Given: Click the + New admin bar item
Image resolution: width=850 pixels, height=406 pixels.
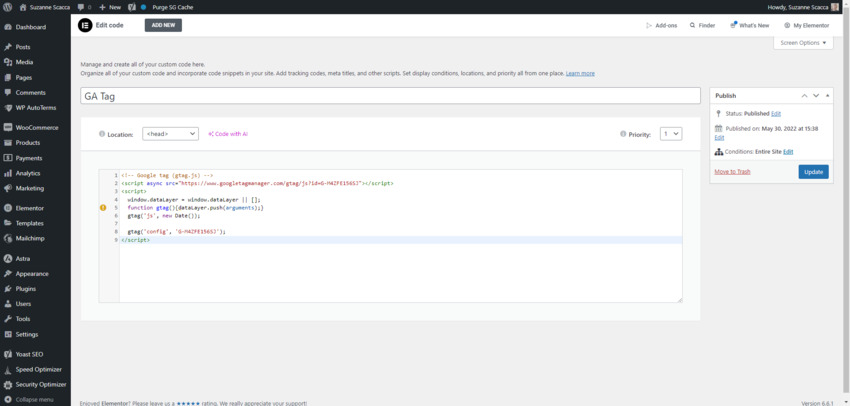Looking at the screenshot, I should (x=110, y=8).
